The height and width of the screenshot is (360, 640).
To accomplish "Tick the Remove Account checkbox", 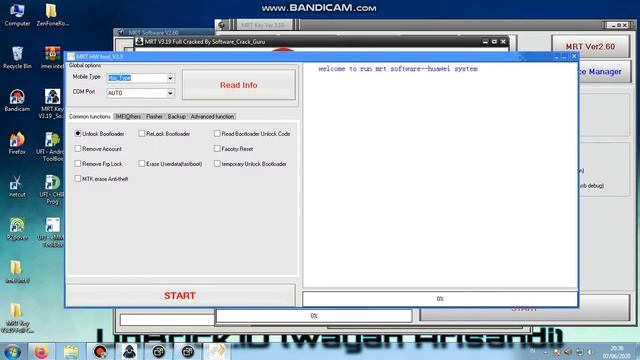I will click(x=78, y=149).
